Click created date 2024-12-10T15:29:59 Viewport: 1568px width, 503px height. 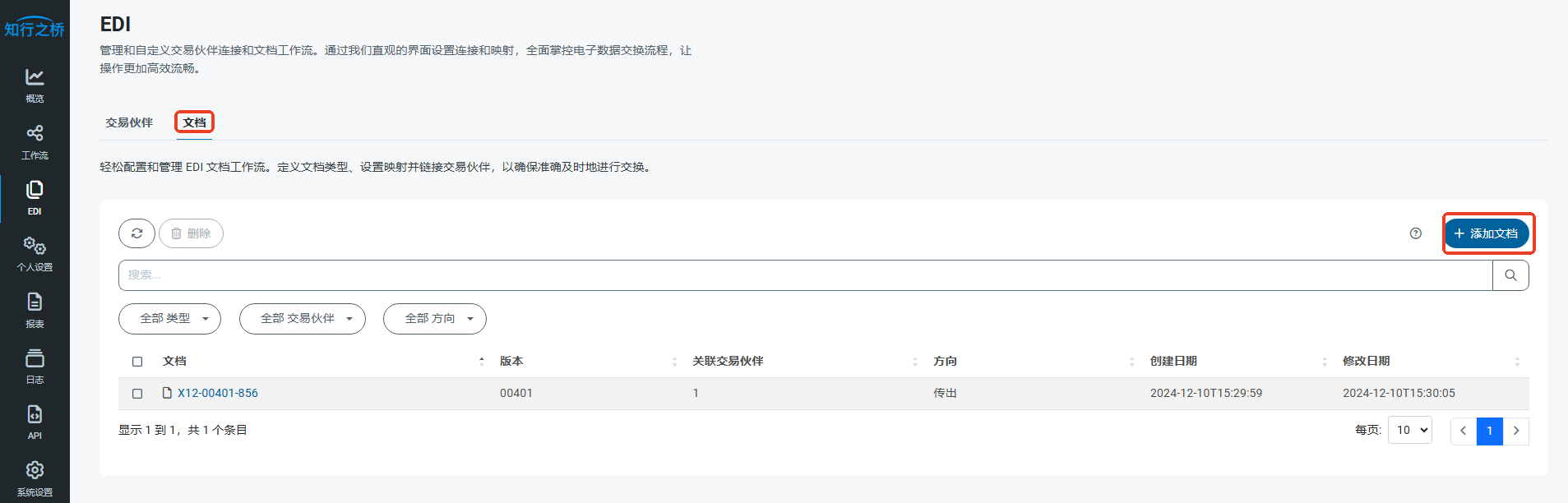point(1206,393)
